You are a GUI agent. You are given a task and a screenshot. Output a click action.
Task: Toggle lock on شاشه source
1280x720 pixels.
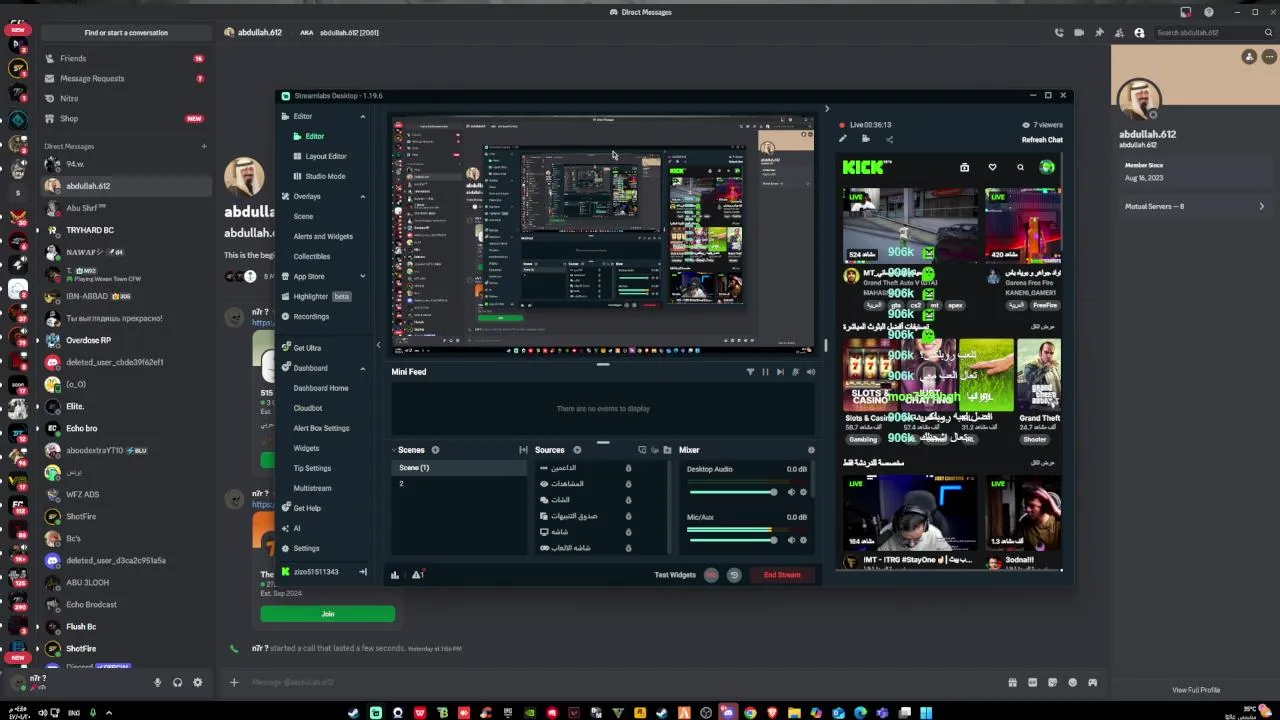628,532
